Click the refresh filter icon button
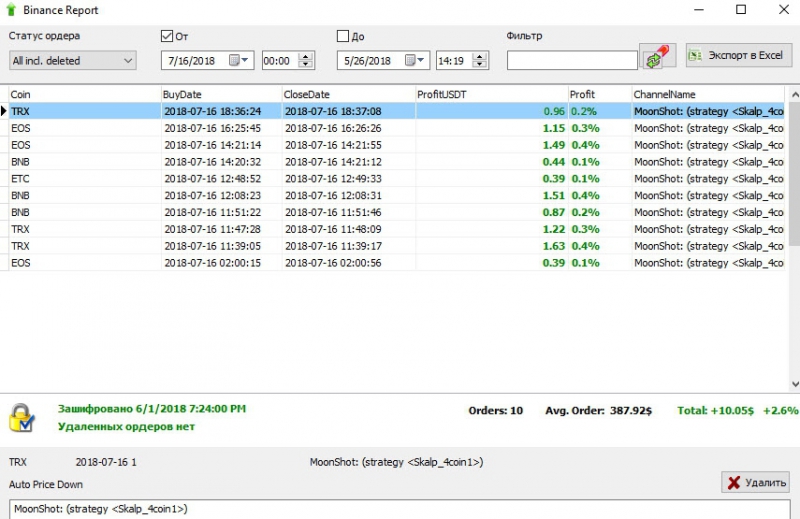Screen dimensions: 800x519 click(658, 56)
